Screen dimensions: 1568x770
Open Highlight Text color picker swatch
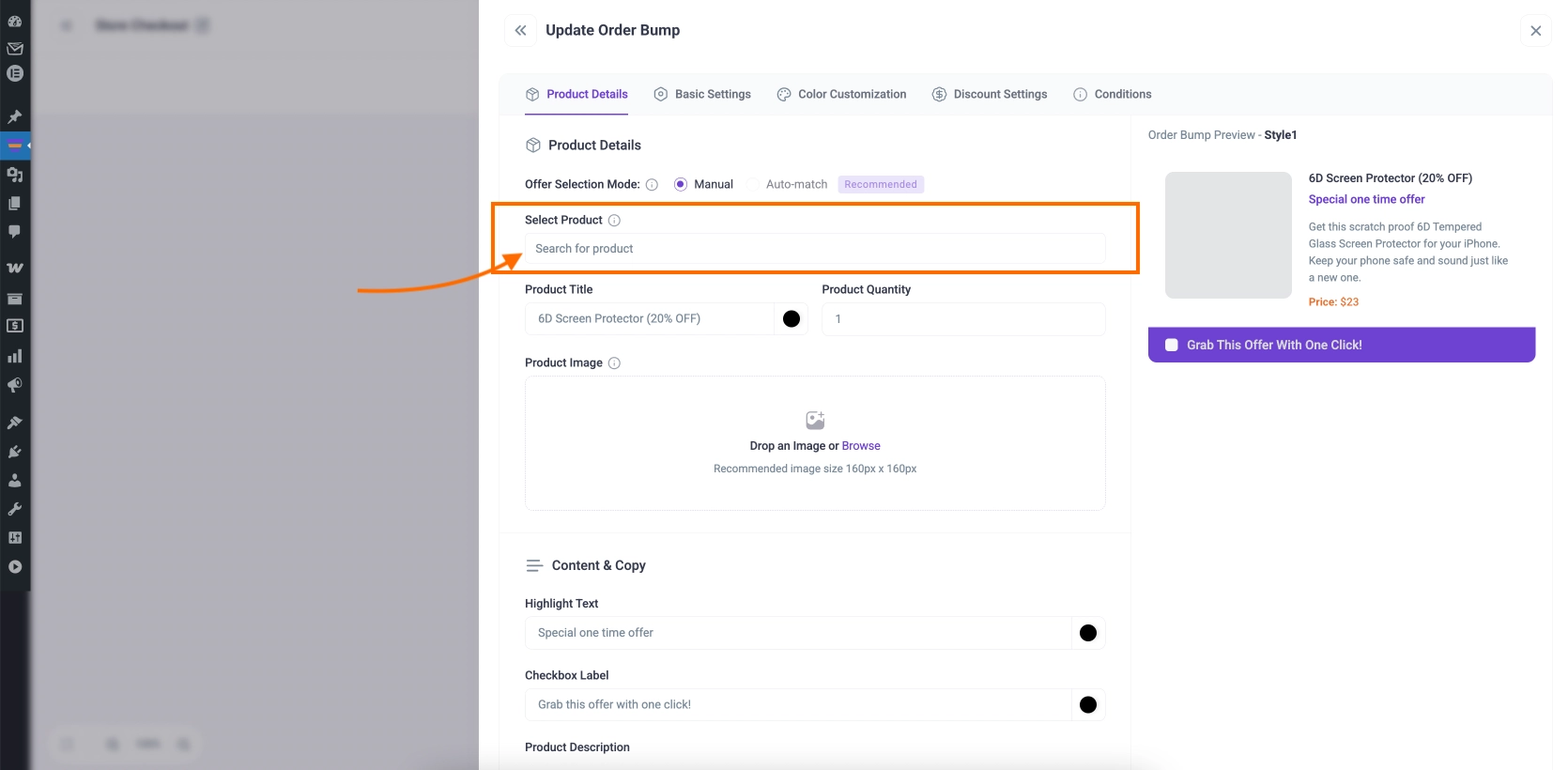click(1088, 633)
